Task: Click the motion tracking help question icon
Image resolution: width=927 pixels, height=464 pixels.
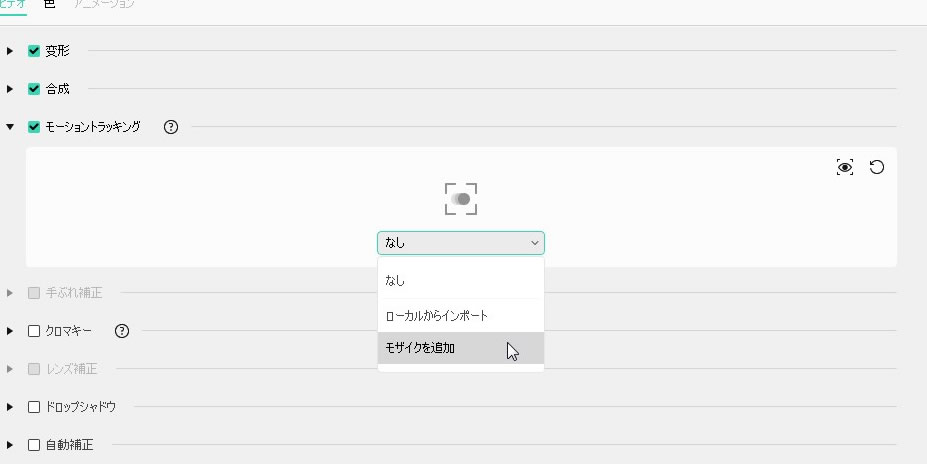Action: (171, 126)
